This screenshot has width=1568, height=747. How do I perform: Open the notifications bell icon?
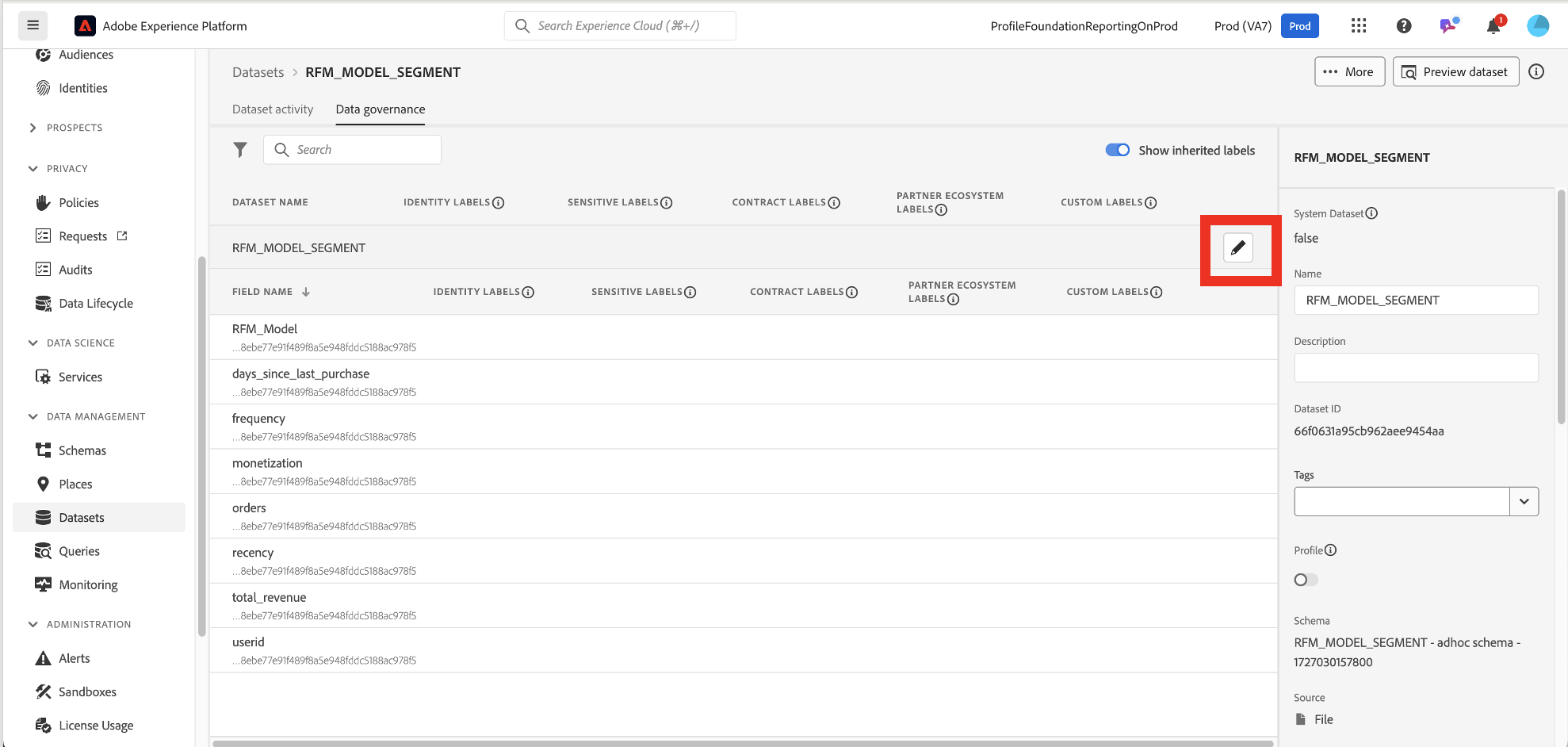tap(1493, 26)
